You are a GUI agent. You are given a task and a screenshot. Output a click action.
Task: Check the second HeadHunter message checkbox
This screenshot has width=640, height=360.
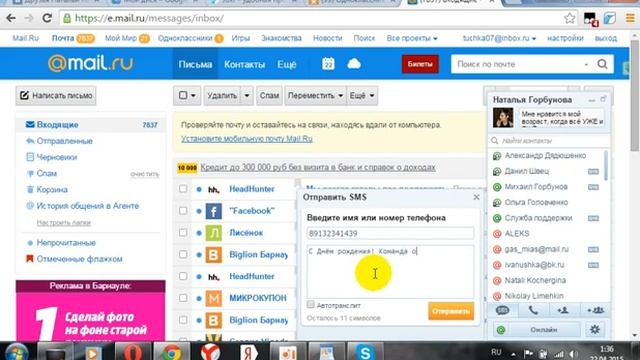(x=183, y=276)
